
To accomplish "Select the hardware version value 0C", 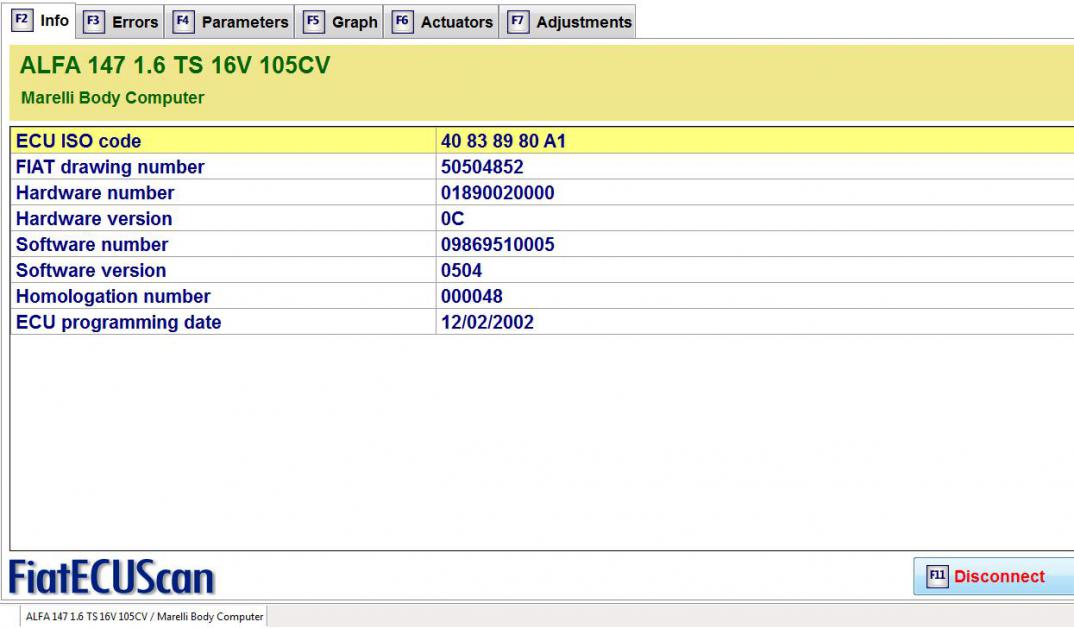I will 453,219.
